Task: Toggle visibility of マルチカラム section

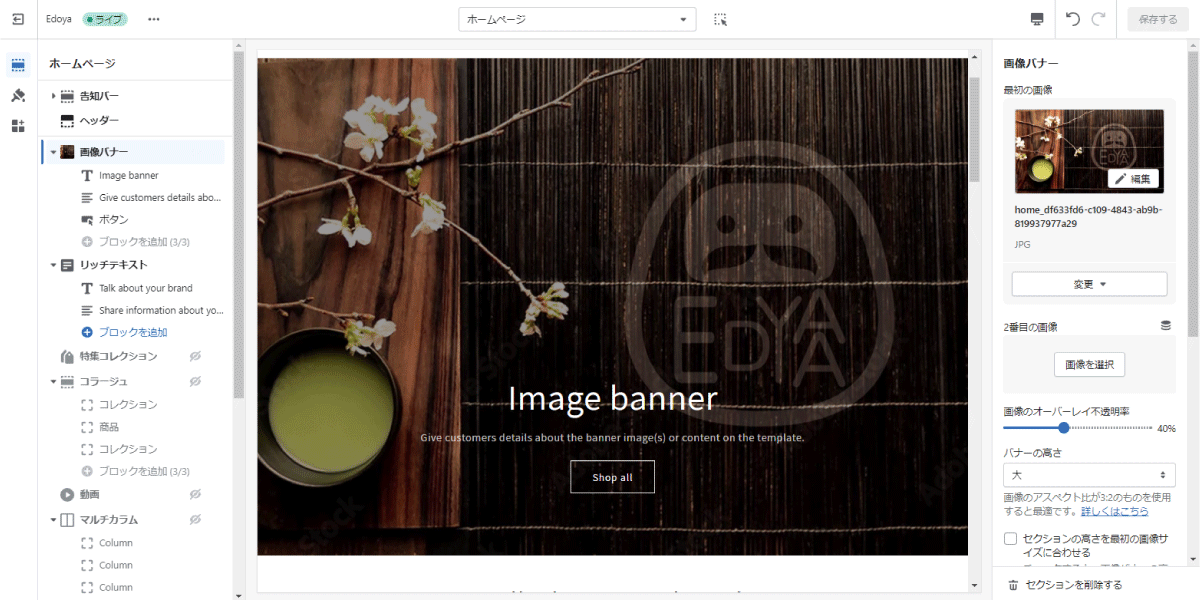Action: point(196,520)
